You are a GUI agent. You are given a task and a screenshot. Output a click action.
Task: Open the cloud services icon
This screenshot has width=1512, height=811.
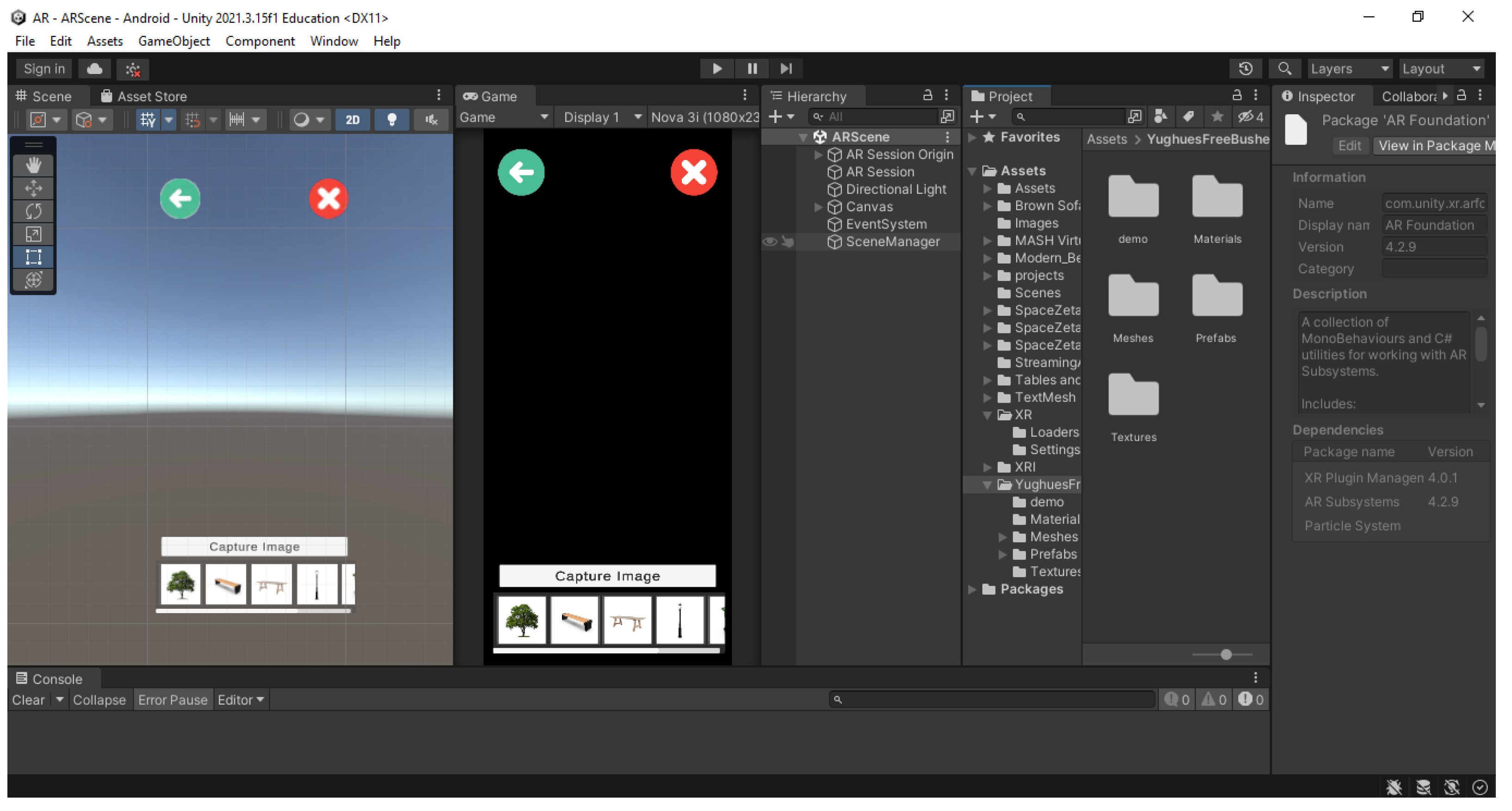(94, 68)
